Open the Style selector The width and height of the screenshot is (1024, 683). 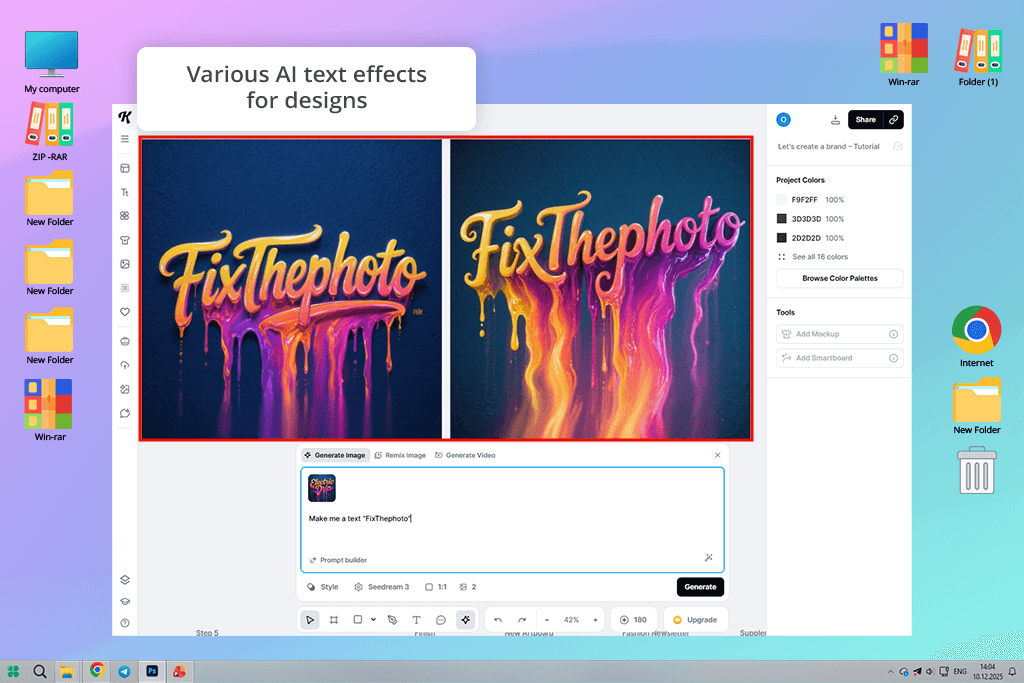tap(323, 587)
